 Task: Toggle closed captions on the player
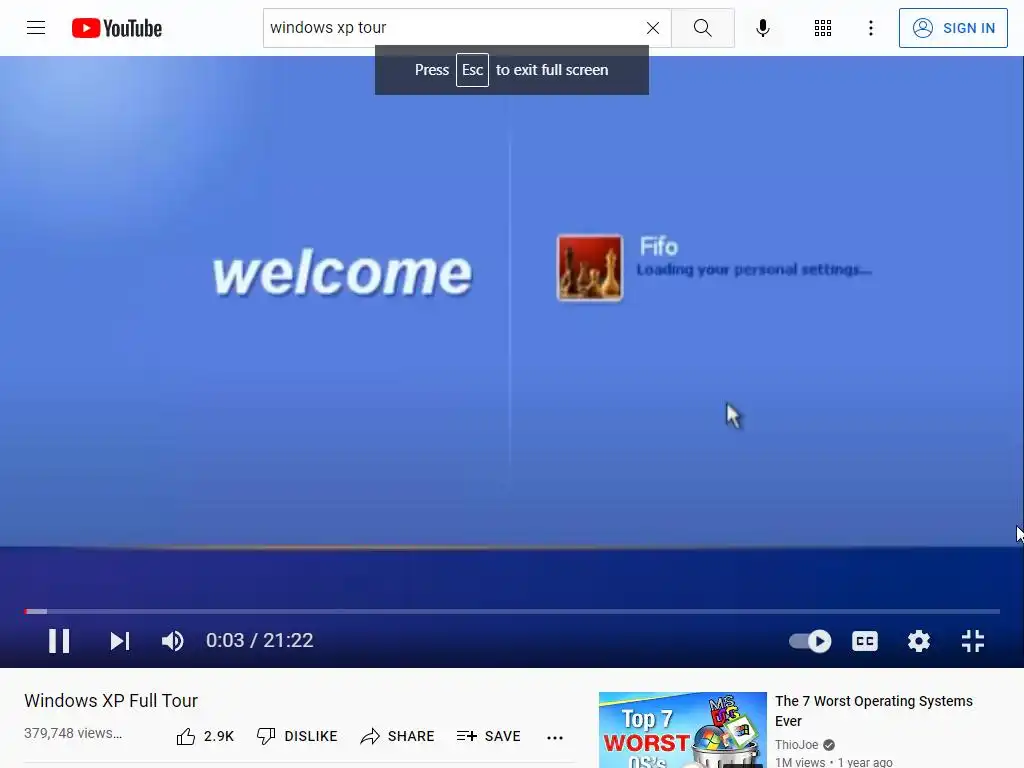865,641
